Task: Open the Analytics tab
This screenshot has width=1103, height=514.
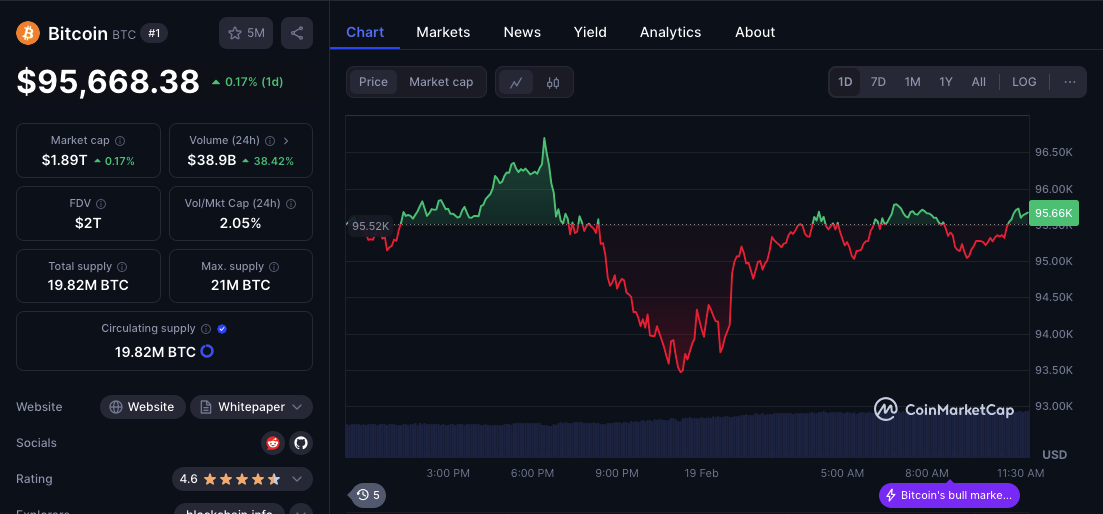Action: click(x=670, y=32)
